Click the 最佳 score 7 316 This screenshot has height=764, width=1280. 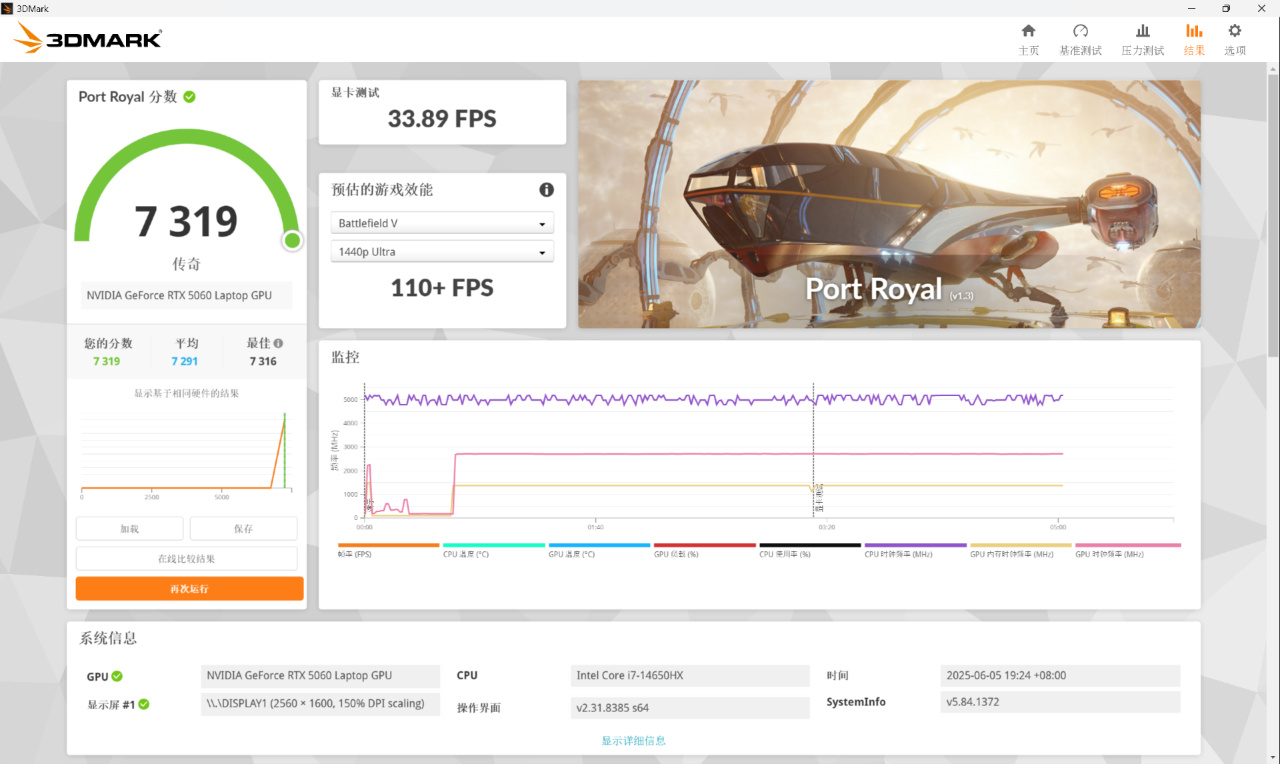tap(263, 361)
